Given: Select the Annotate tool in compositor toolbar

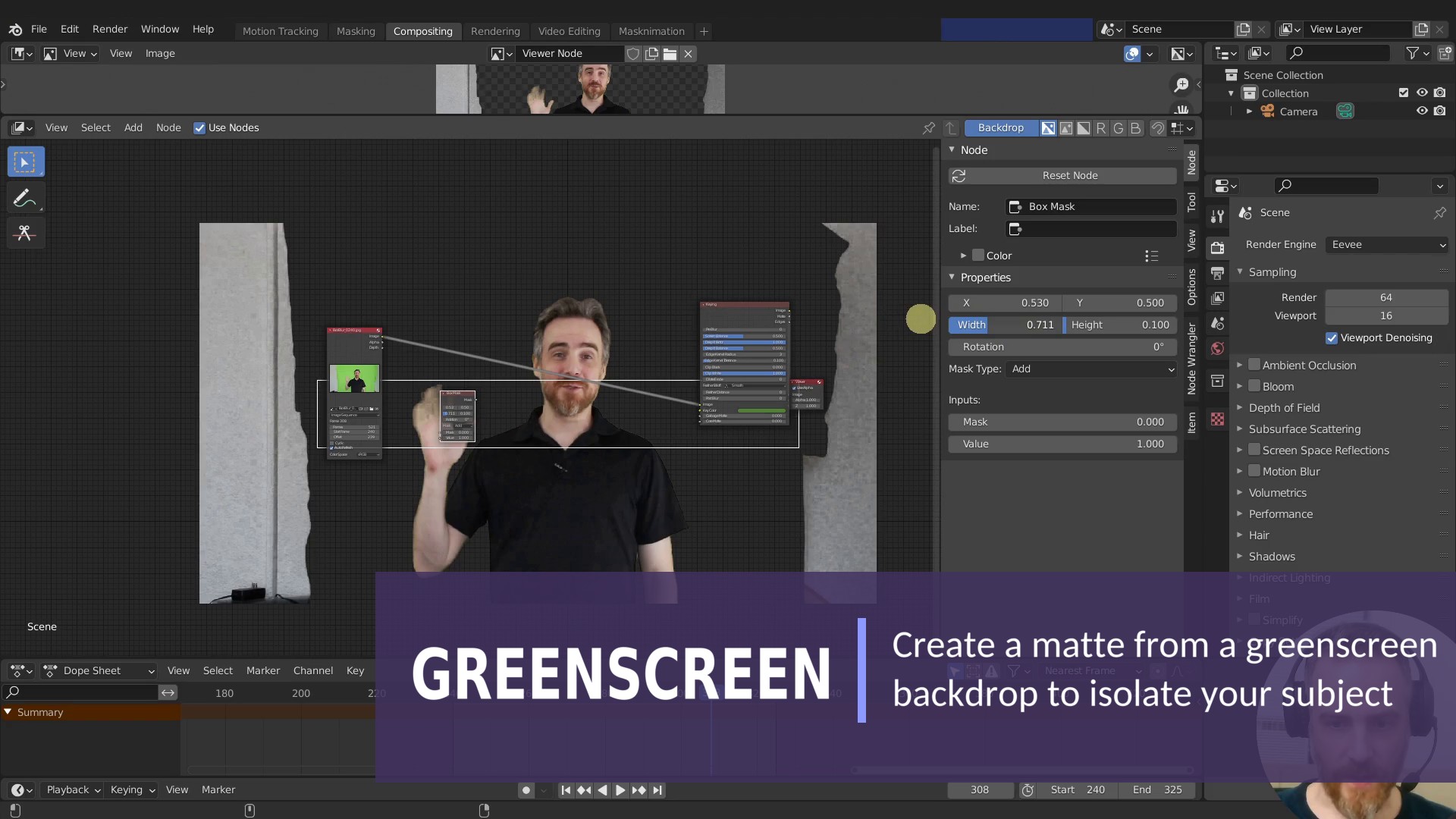Looking at the screenshot, I should pos(26,197).
